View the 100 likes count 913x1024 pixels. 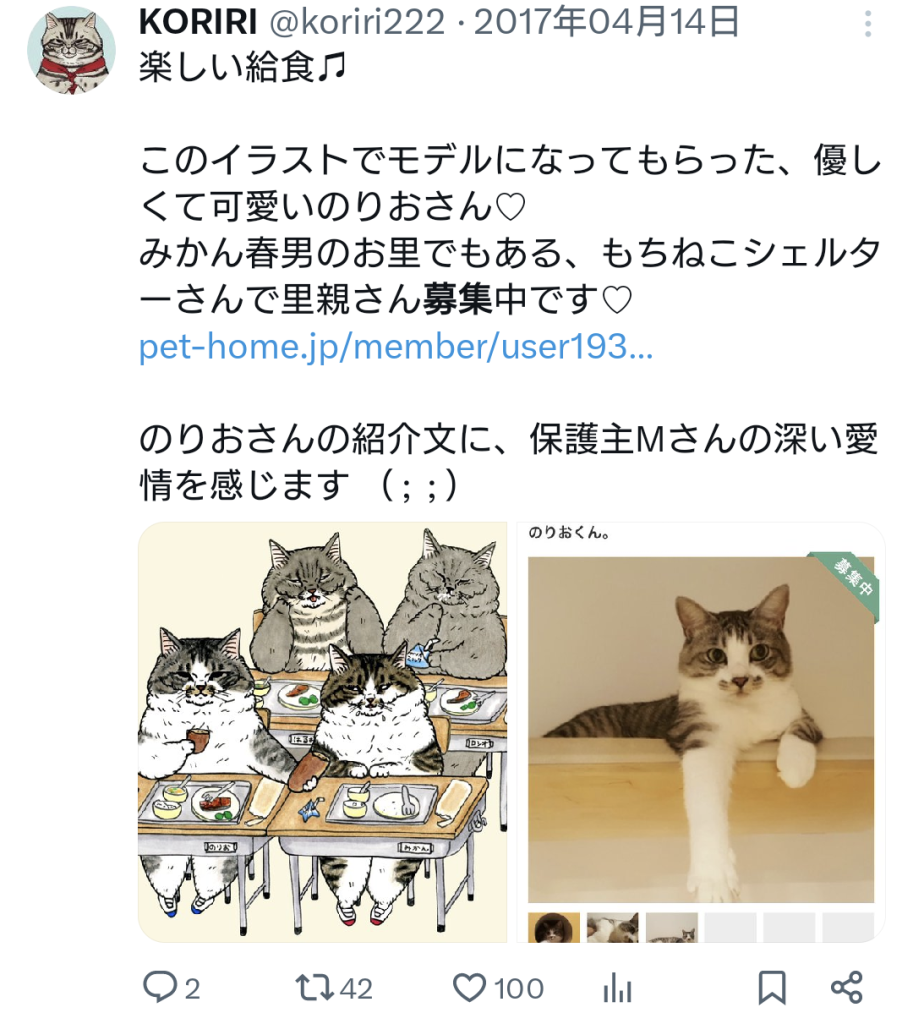(x=519, y=989)
